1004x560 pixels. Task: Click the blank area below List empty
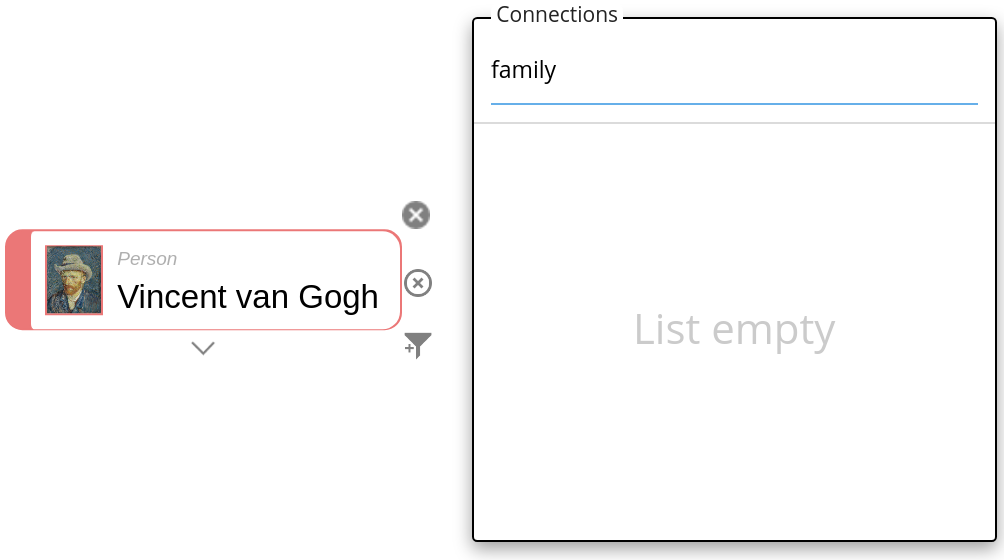[x=734, y=450]
